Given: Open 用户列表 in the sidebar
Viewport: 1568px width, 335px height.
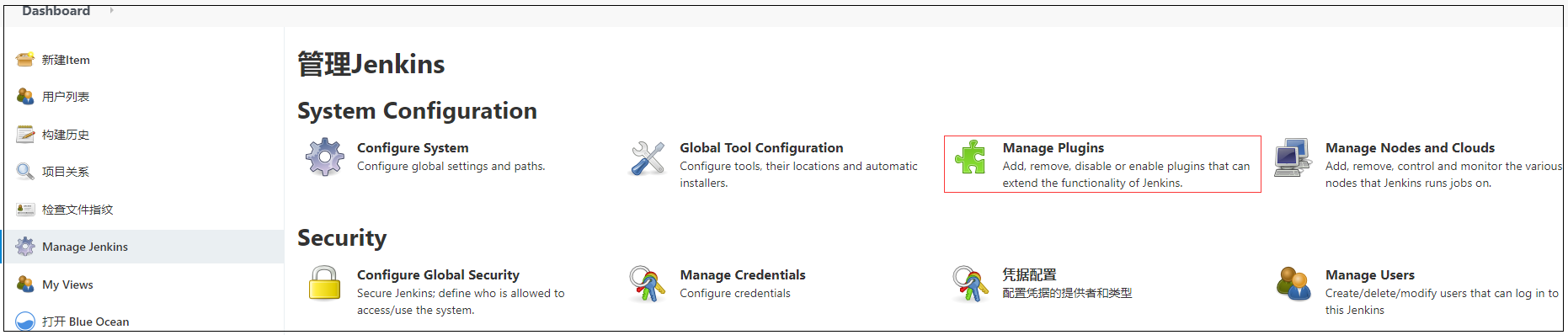Looking at the screenshot, I should point(66,97).
